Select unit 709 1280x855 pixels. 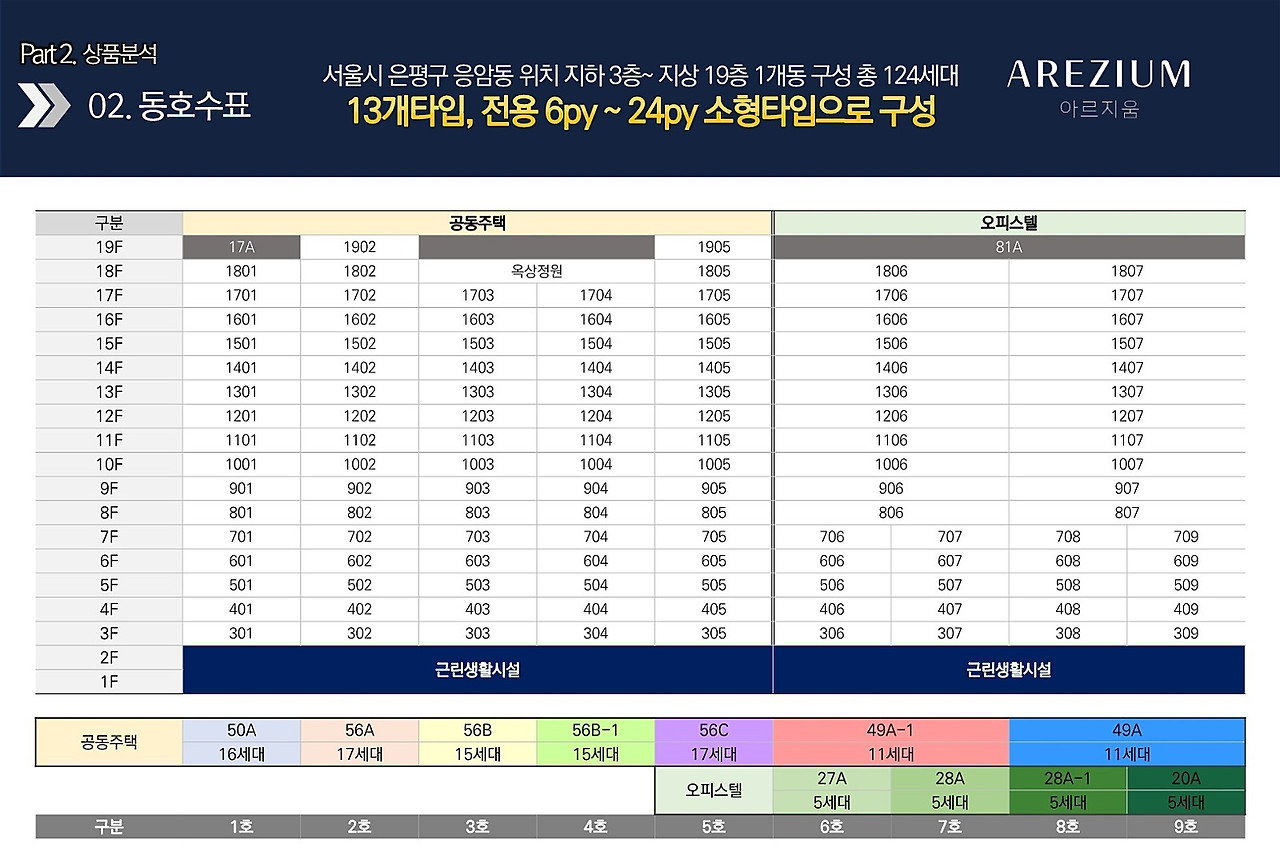click(1186, 536)
